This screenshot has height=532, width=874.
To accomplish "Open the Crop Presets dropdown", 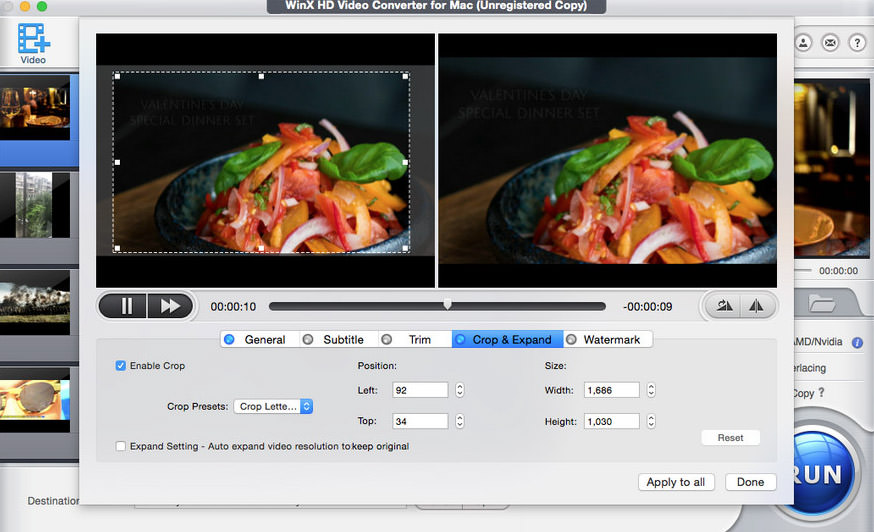I will 273,407.
